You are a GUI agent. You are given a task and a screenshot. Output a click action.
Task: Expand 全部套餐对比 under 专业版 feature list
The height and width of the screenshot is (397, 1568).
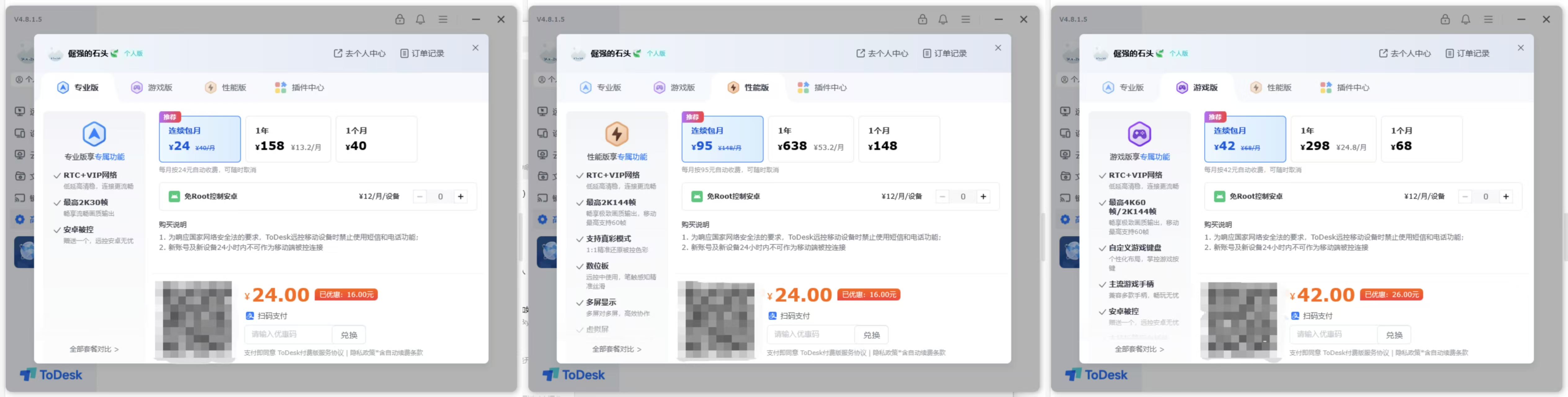pyautogui.click(x=94, y=349)
